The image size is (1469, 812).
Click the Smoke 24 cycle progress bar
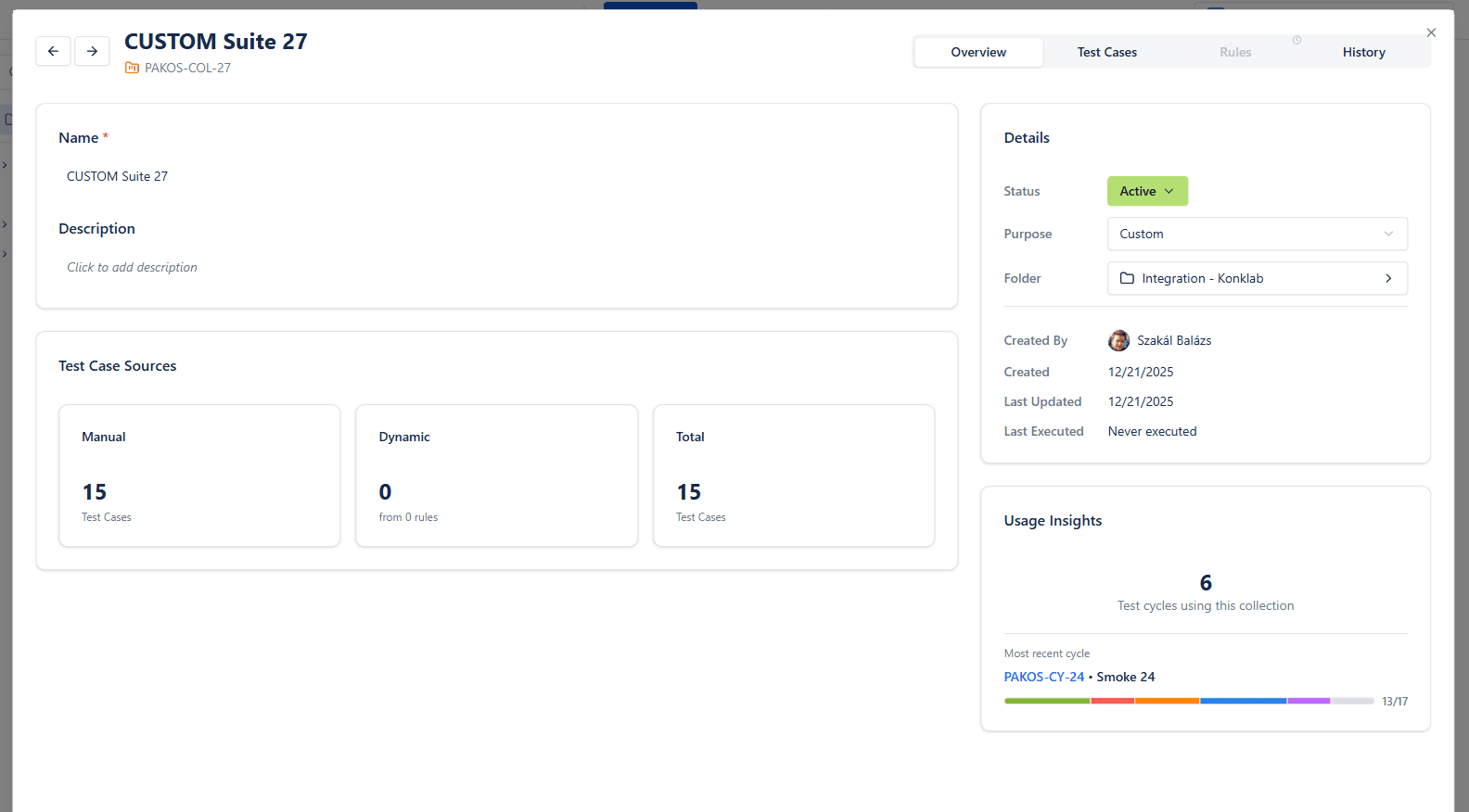1188,701
